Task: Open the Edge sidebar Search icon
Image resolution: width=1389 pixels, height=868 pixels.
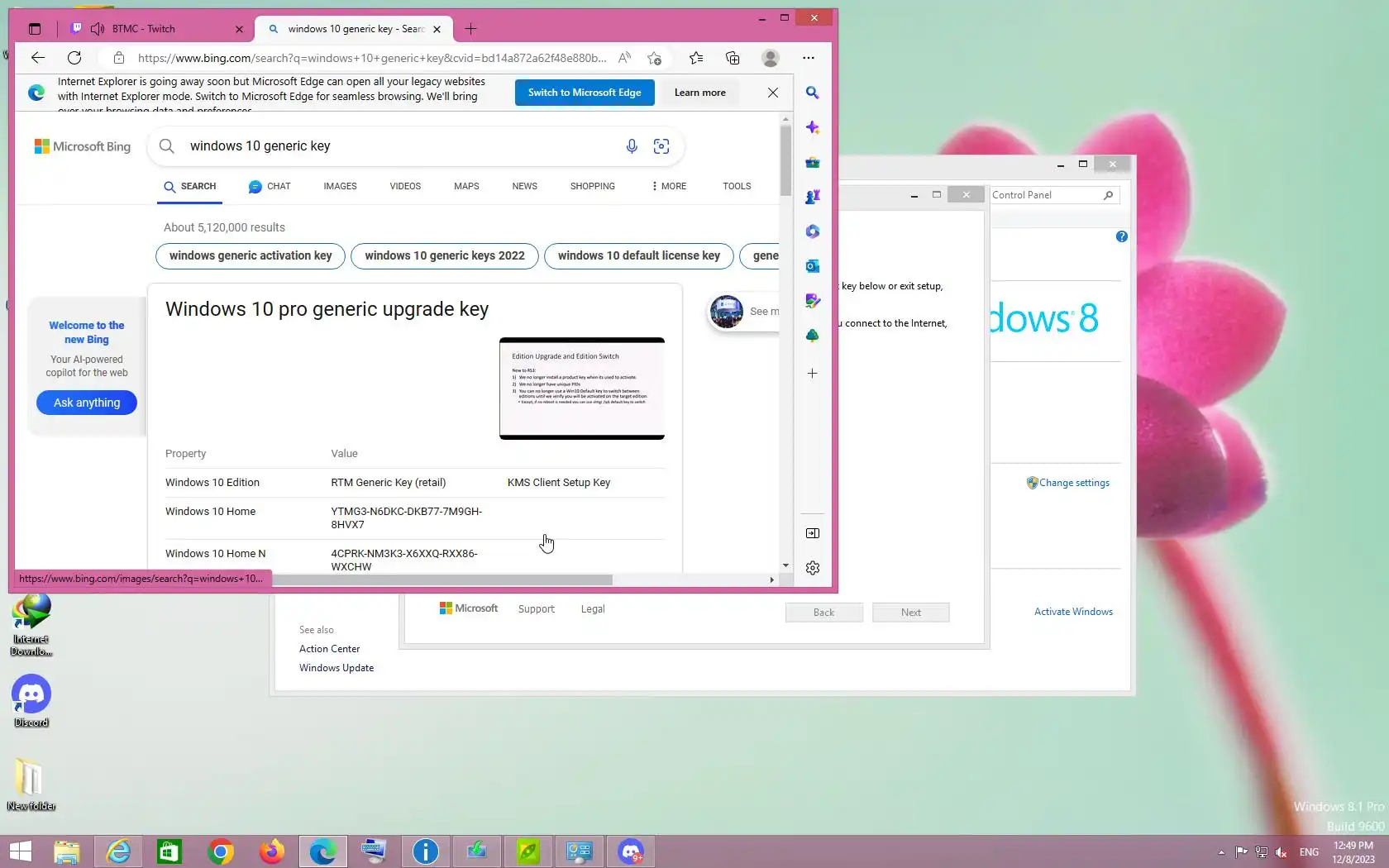Action: (813, 93)
